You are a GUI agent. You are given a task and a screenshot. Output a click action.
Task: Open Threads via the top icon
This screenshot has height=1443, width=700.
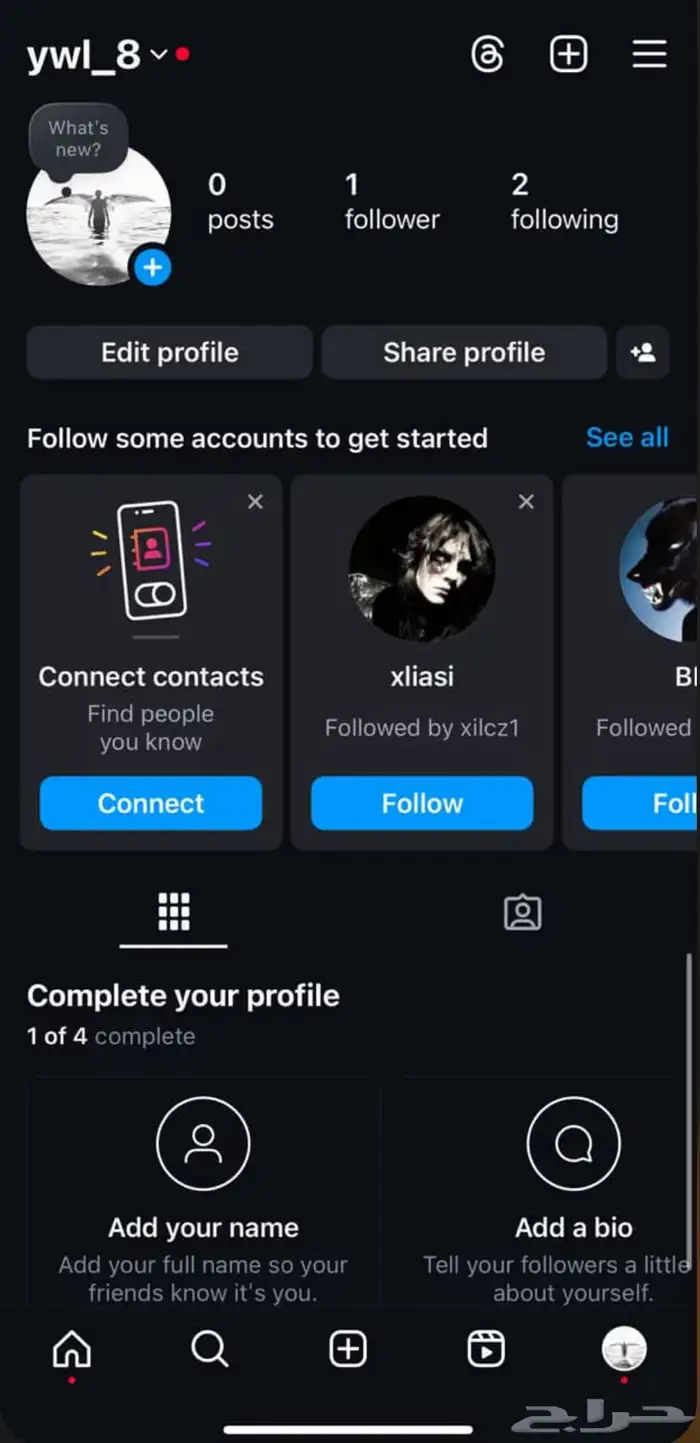click(x=487, y=54)
